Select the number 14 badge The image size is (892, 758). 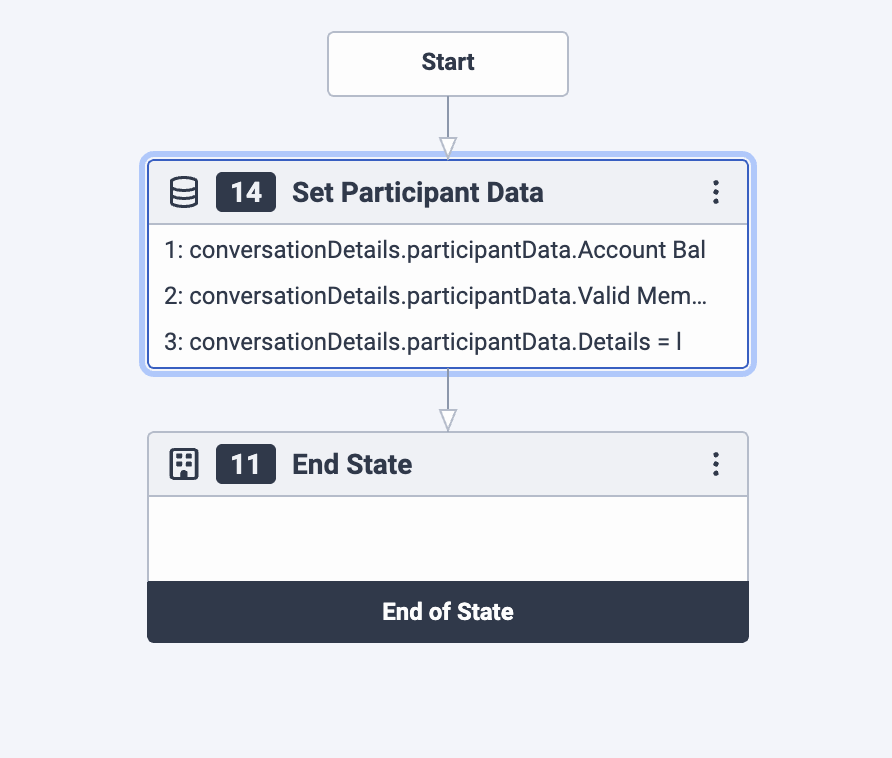246,192
